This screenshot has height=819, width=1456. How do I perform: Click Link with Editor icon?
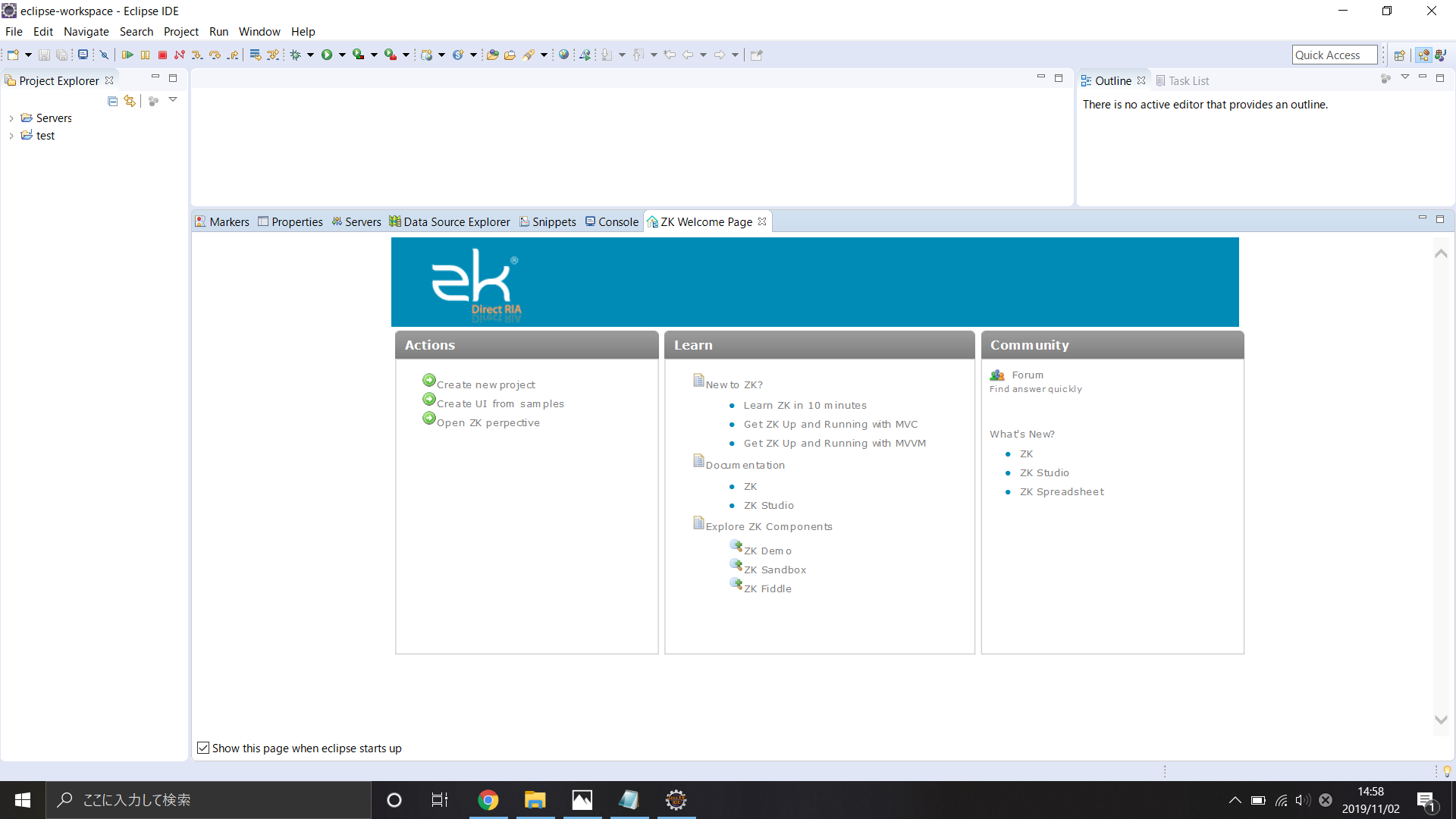click(130, 101)
